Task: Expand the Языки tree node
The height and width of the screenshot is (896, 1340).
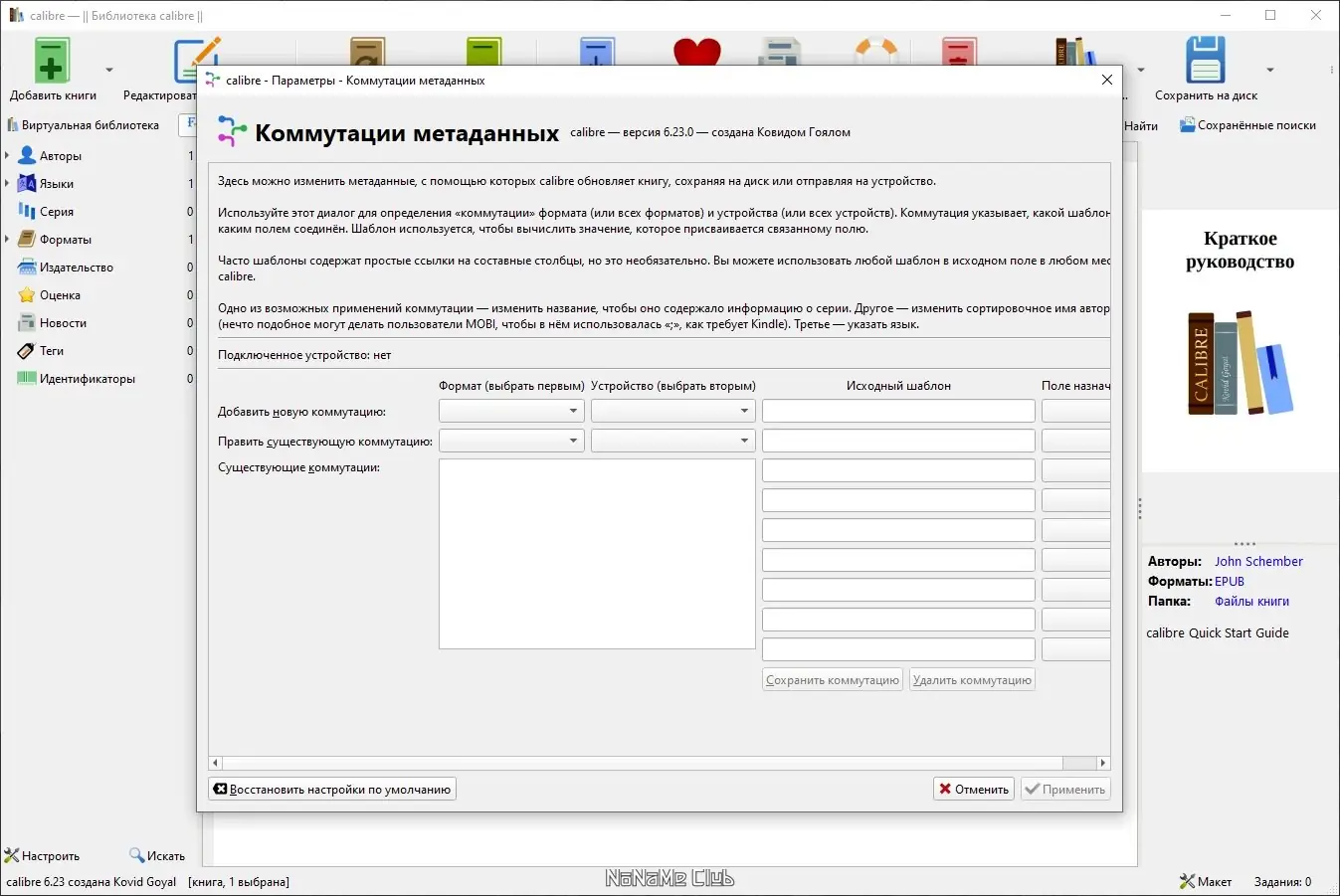Action: [7, 184]
